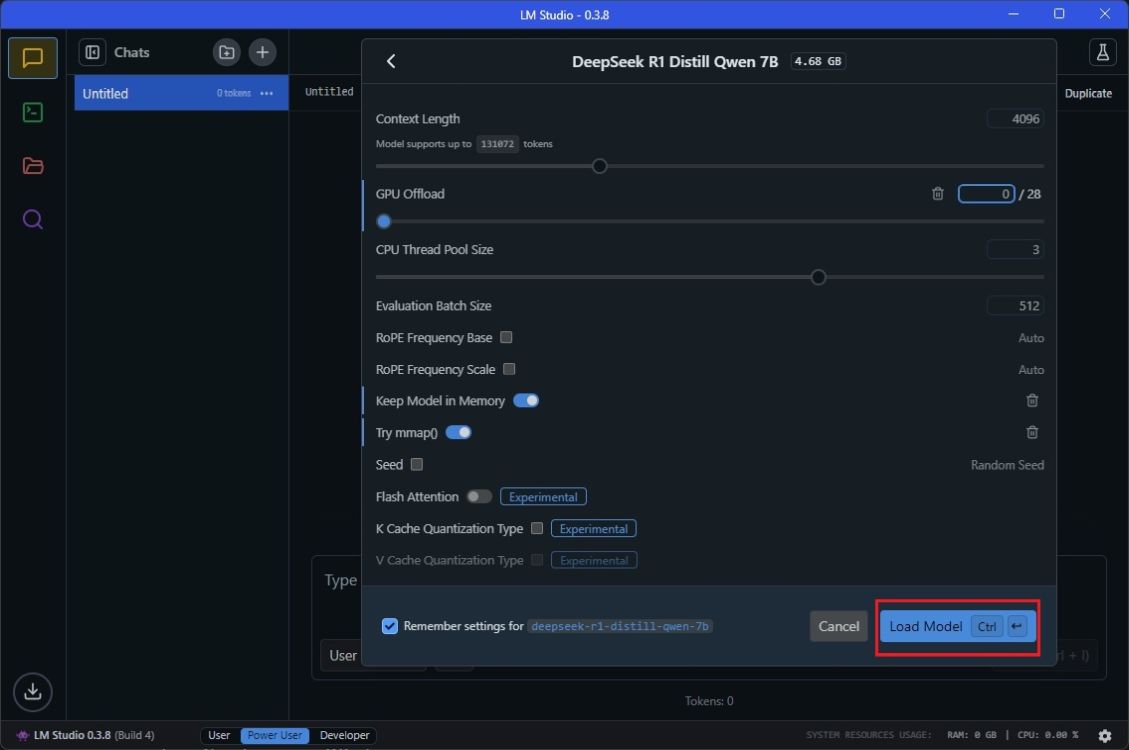Image resolution: width=1129 pixels, height=750 pixels.
Task: Switch to Developer mode in the status bar
Action: [344, 735]
